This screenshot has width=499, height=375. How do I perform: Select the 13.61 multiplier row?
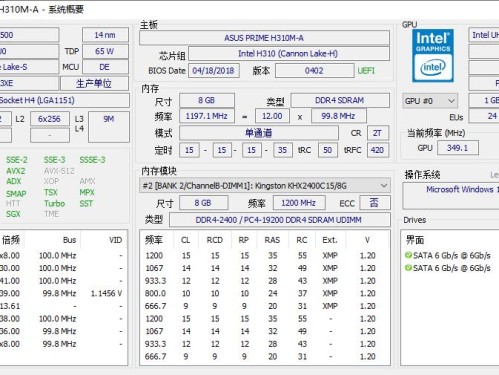pyautogui.click(x=63, y=306)
